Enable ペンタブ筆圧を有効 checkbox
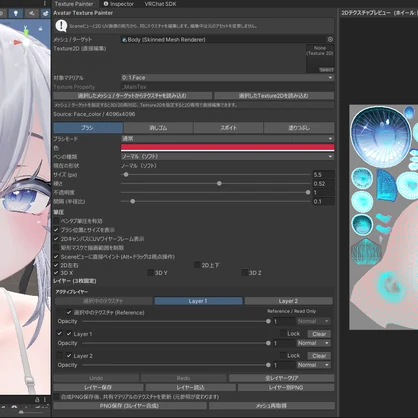 56,221
